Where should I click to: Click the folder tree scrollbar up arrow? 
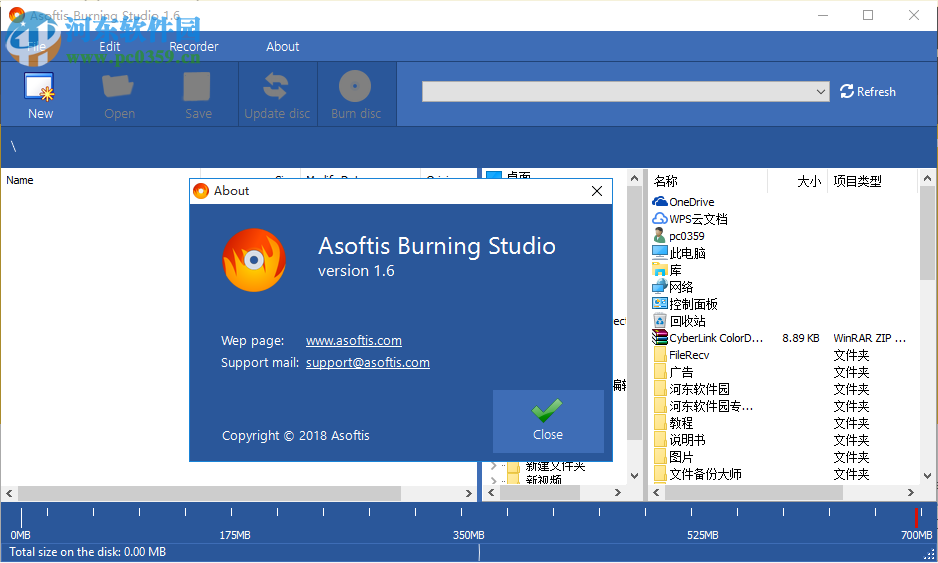pos(635,178)
